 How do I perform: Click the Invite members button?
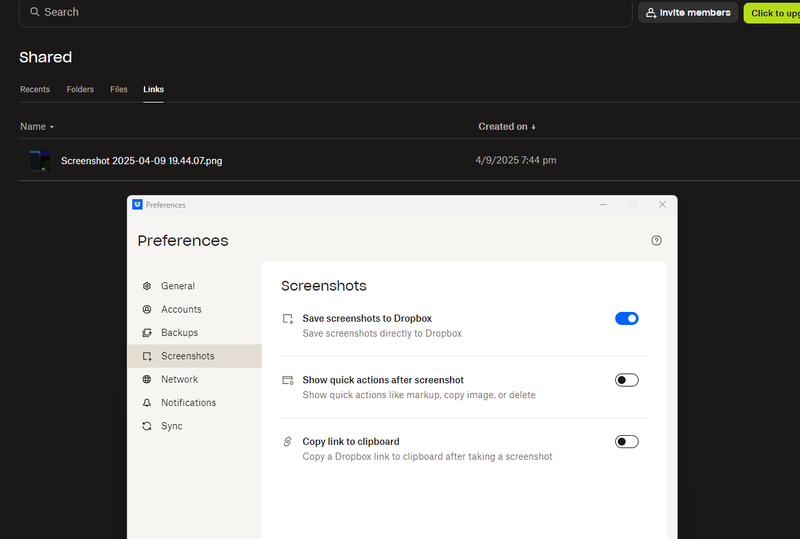(x=688, y=13)
